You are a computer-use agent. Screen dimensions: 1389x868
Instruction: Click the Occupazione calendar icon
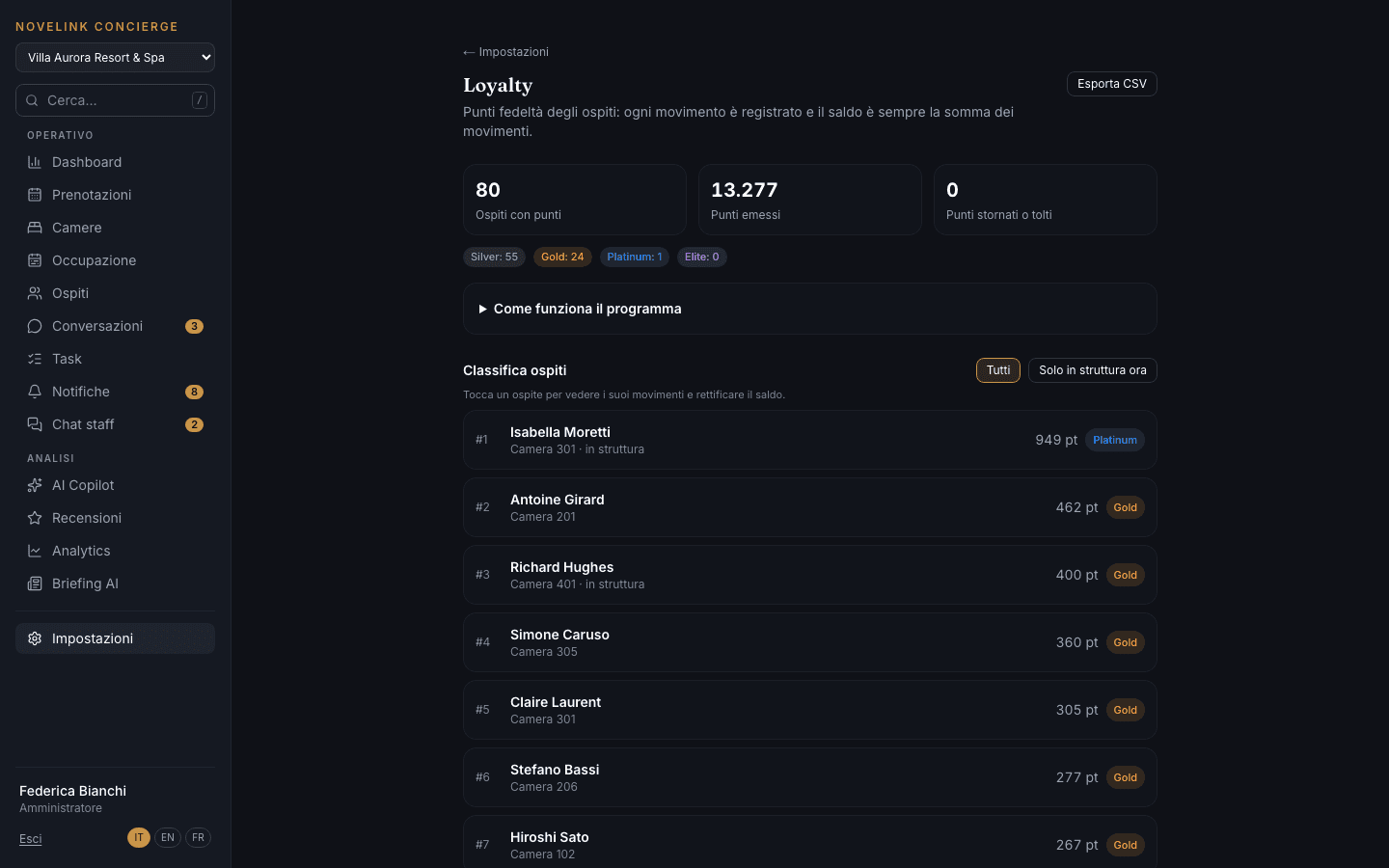[35, 260]
